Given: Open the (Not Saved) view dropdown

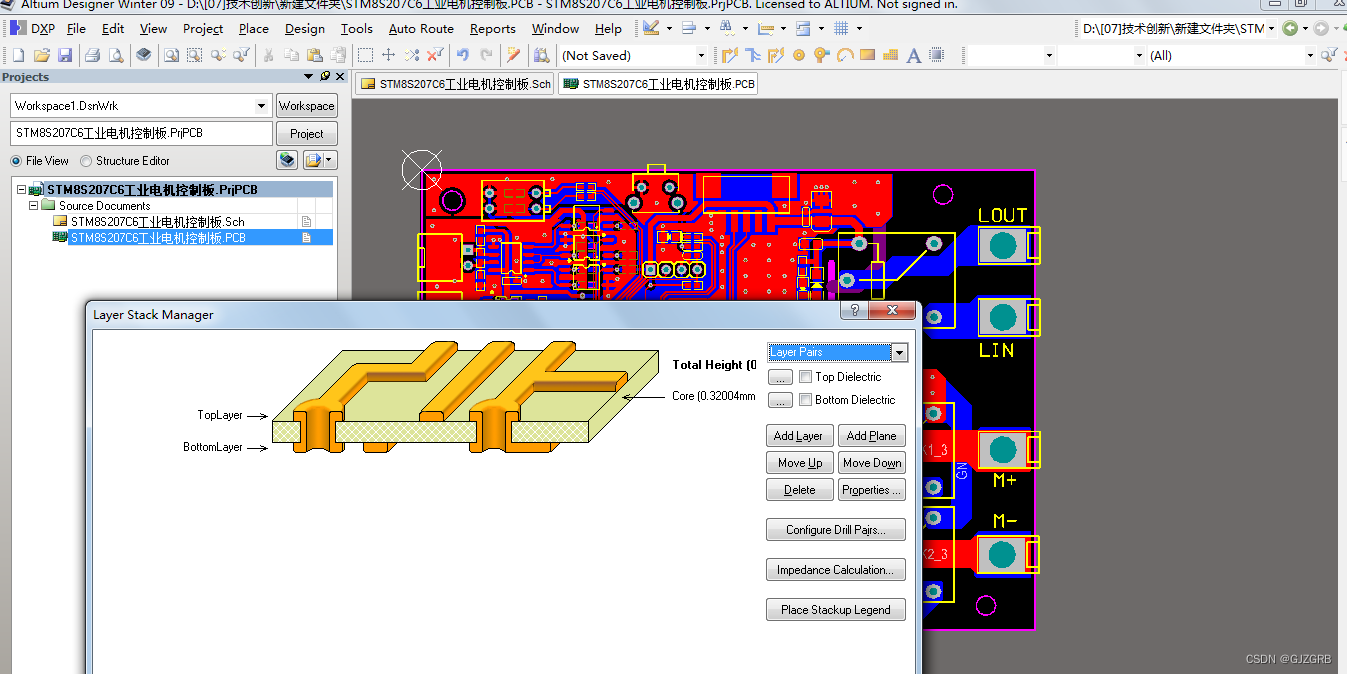Looking at the screenshot, I should pos(700,56).
